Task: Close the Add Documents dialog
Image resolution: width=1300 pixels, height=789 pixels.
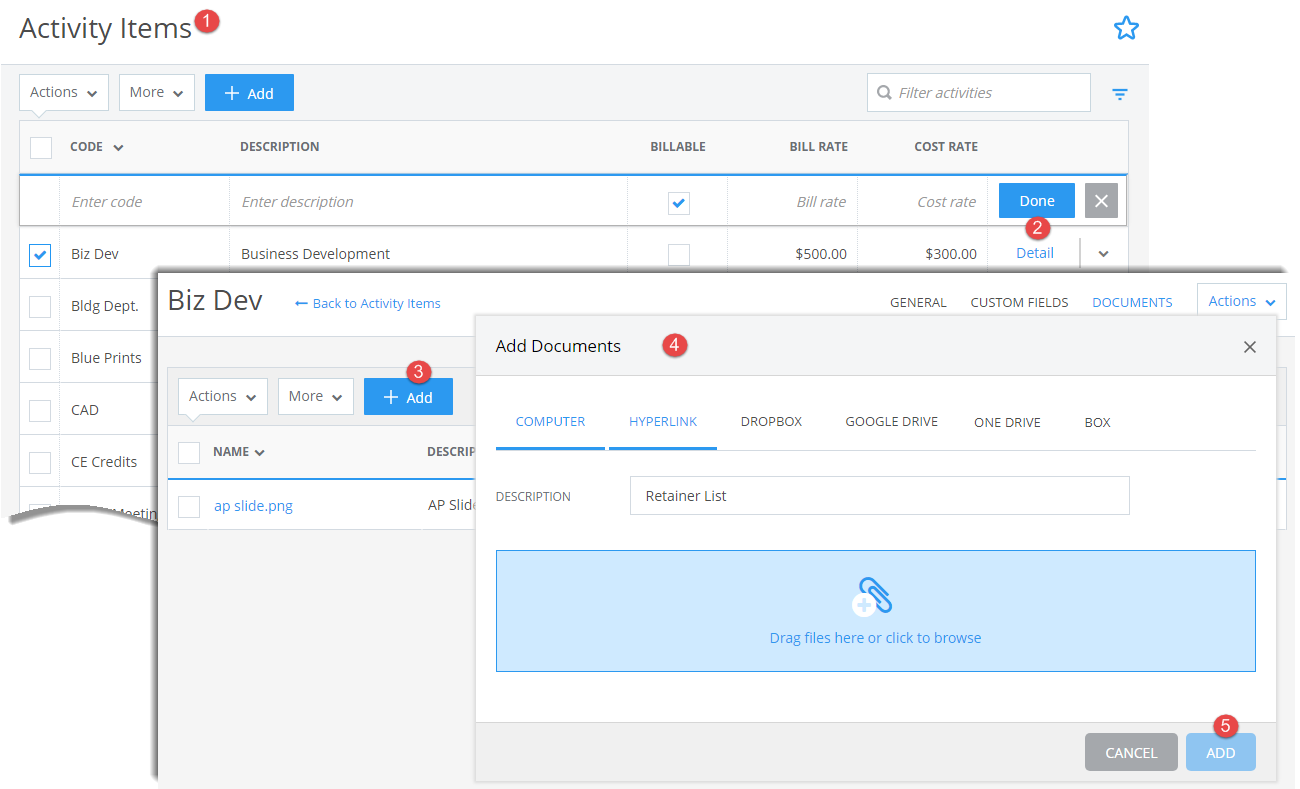Action: pos(1250,347)
